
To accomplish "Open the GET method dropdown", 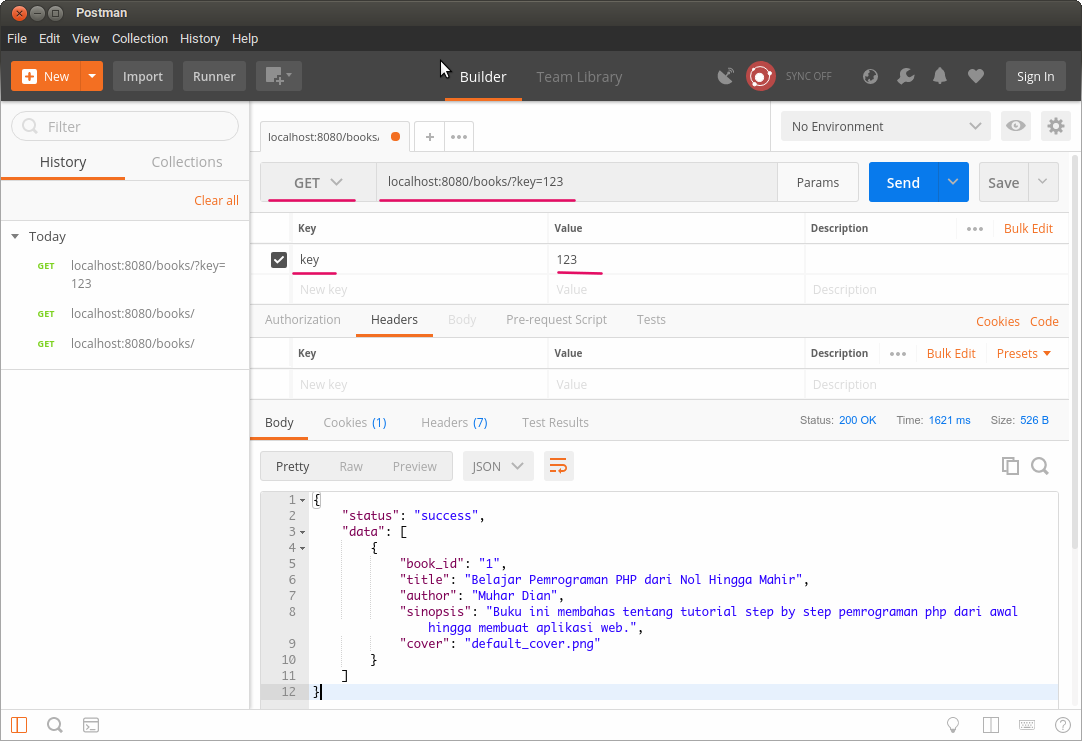I will tap(318, 182).
